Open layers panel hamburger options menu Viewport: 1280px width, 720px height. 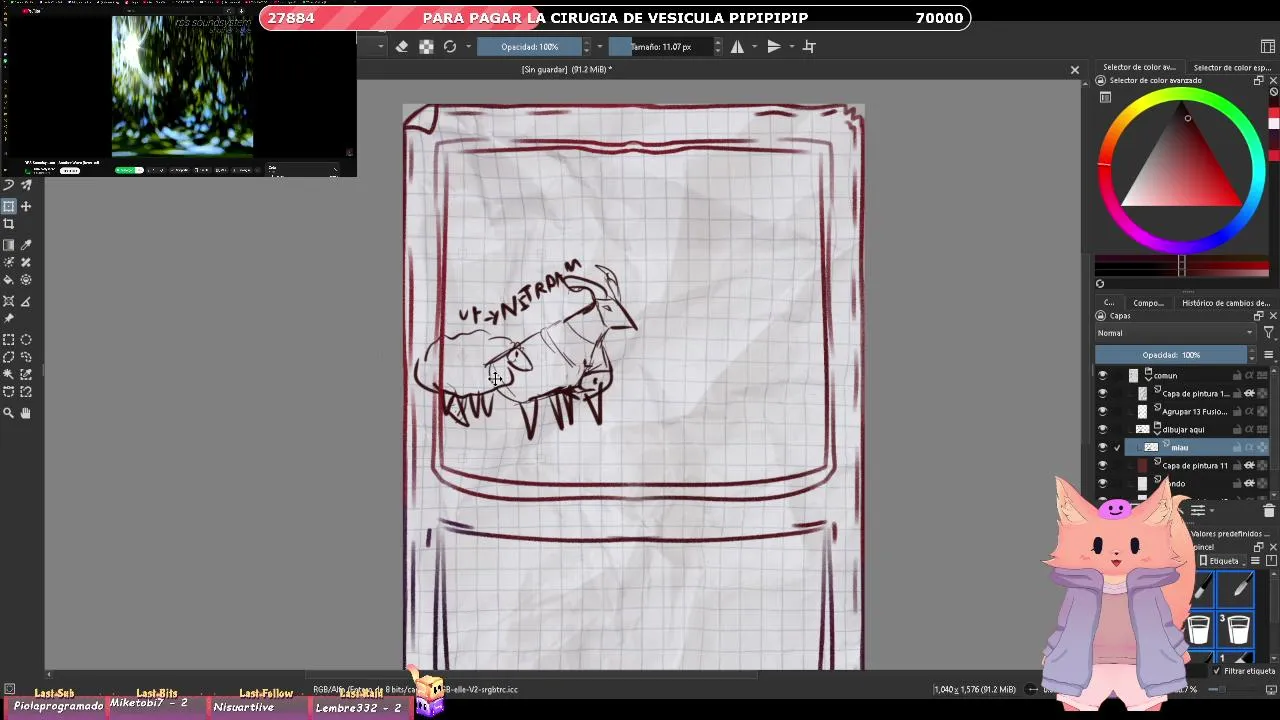click(1268, 355)
